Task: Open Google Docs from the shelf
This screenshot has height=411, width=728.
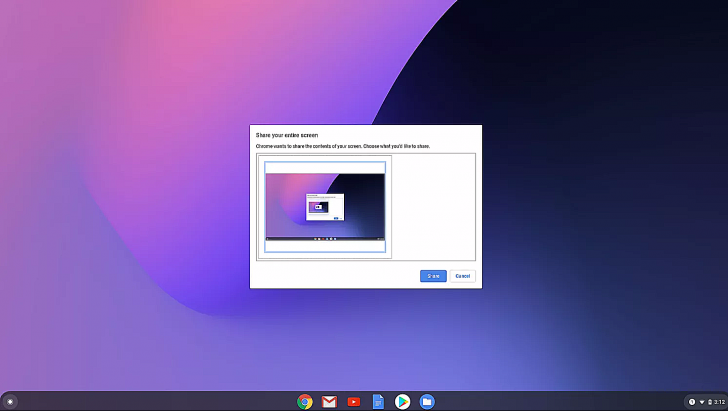Action: (378, 402)
